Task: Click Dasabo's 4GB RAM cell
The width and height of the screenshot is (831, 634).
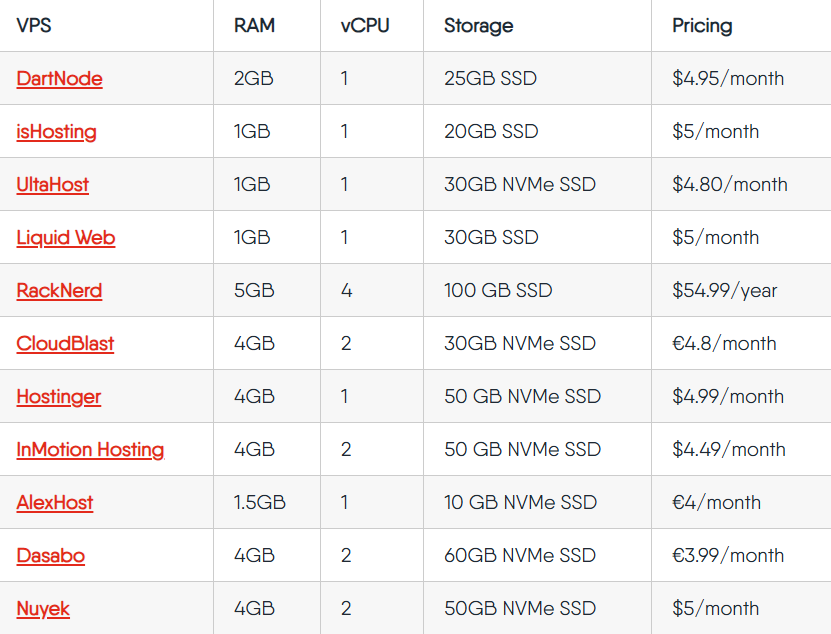Action: [x=254, y=556]
